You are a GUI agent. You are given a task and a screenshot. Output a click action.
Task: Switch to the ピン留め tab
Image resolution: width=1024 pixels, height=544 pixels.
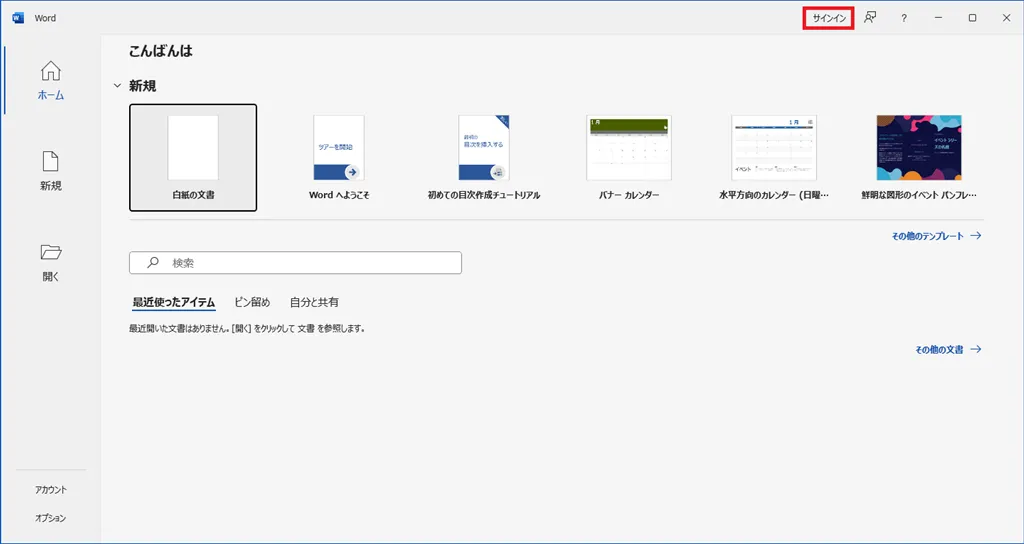[x=252, y=302]
